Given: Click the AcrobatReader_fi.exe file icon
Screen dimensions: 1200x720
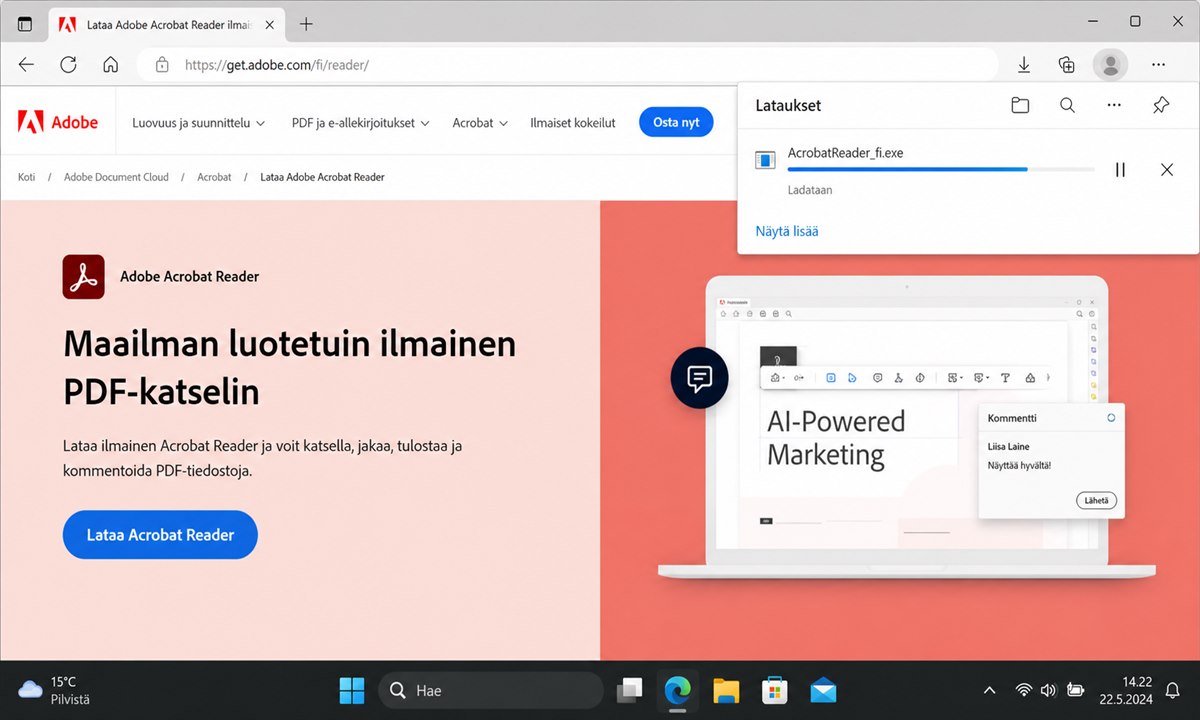Looking at the screenshot, I should (x=765, y=159).
